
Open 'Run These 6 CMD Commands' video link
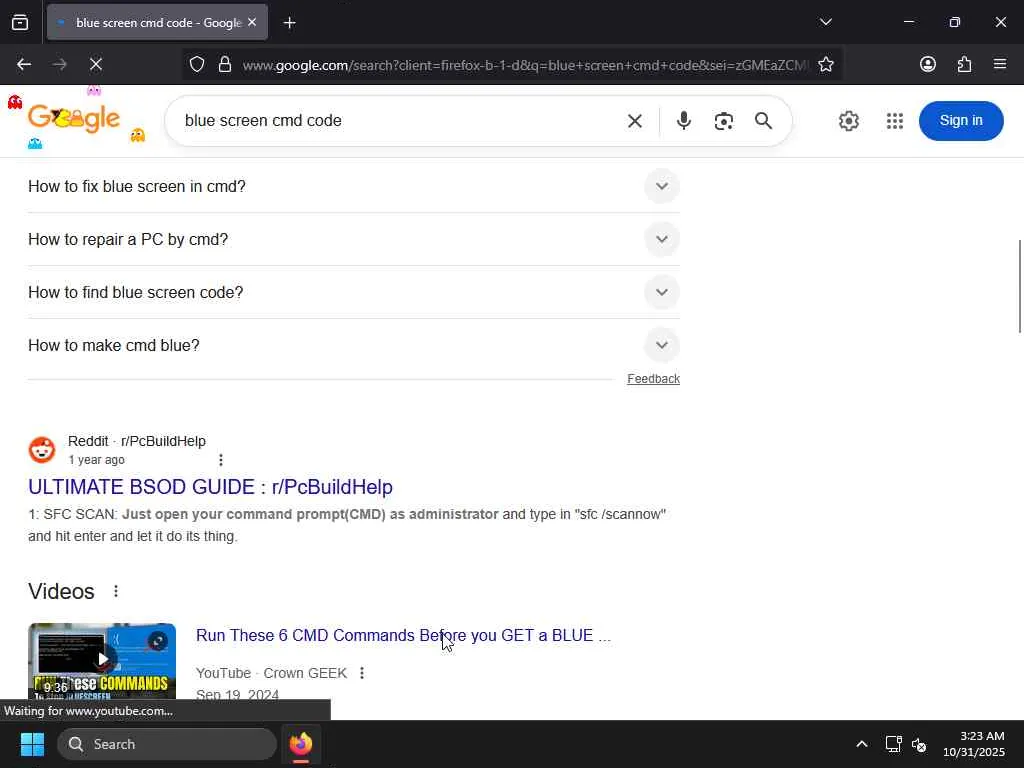(404, 635)
